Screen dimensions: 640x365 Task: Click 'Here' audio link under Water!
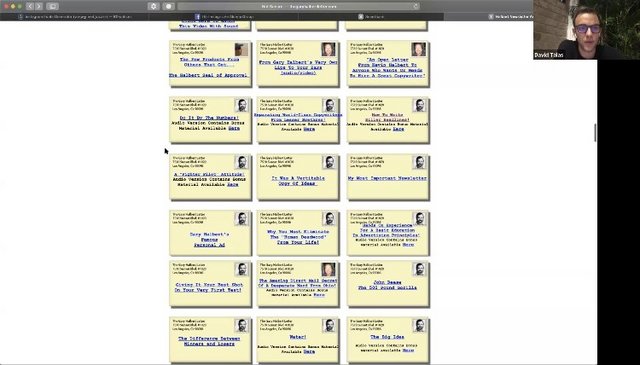(x=309, y=352)
